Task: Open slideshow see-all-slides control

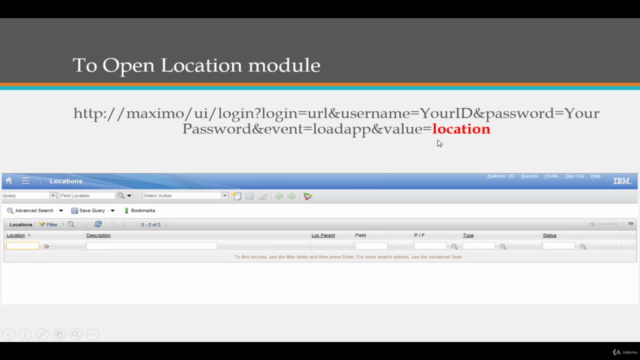Action: coord(59,334)
